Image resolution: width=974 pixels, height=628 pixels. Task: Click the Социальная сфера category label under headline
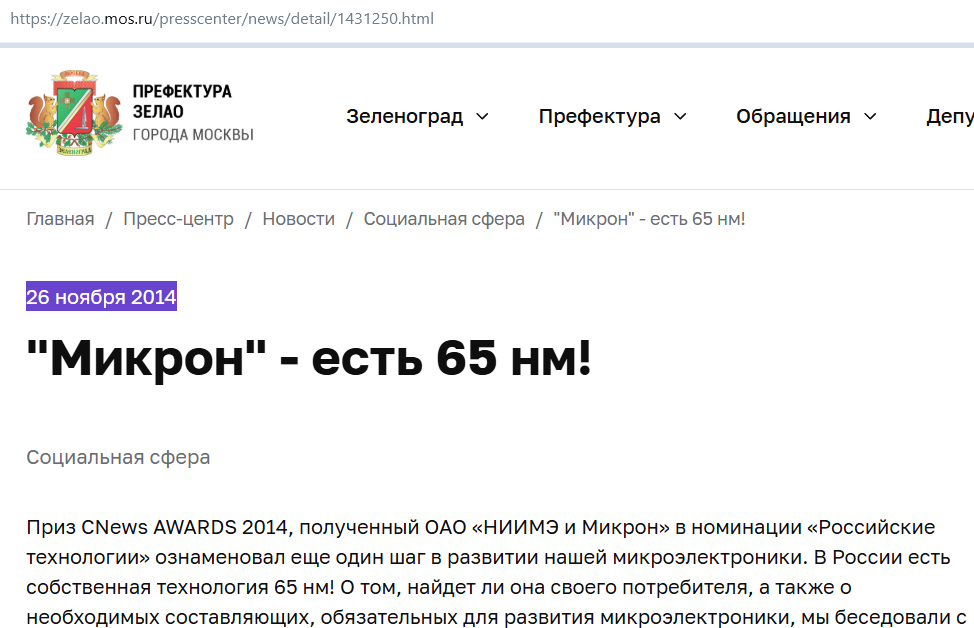tap(118, 458)
